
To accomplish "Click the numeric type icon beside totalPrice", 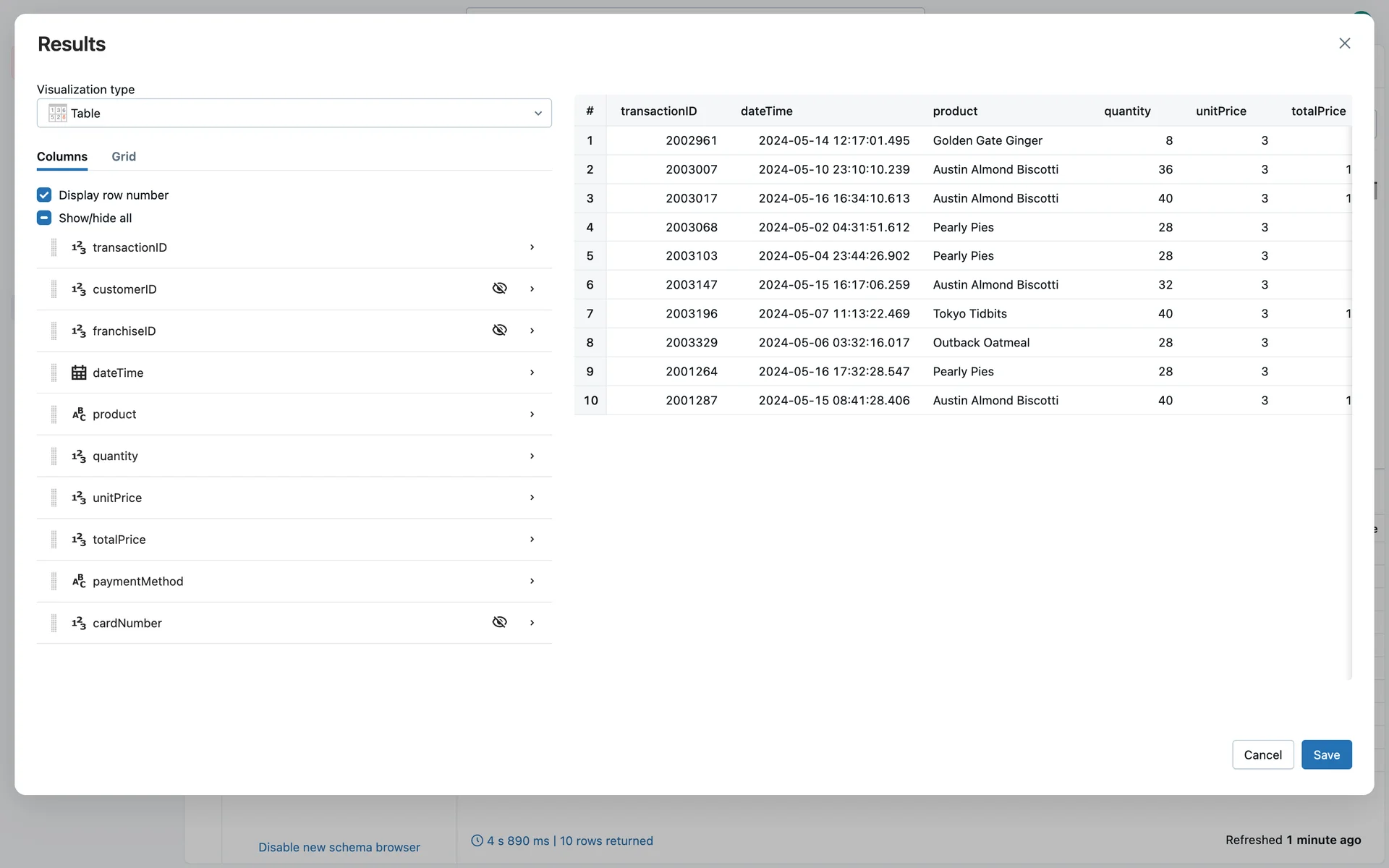I will coord(79,540).
